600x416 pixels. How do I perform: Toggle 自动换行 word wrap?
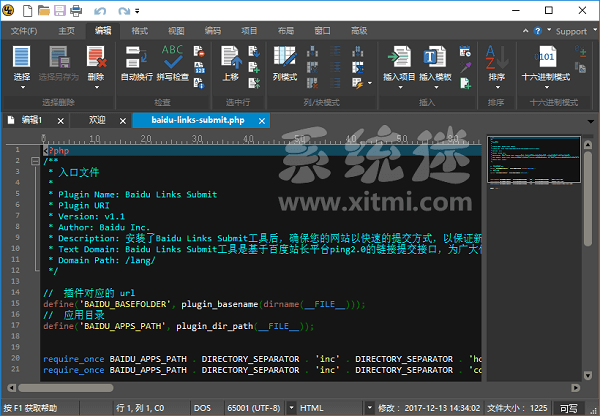136,63
